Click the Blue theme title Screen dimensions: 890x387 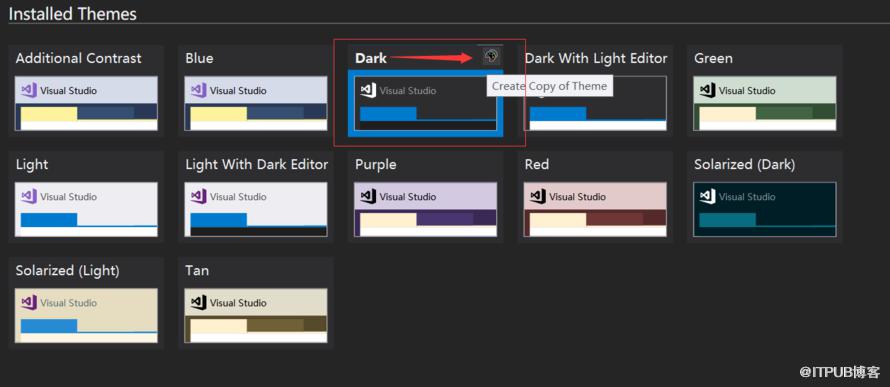coord(199,58)
